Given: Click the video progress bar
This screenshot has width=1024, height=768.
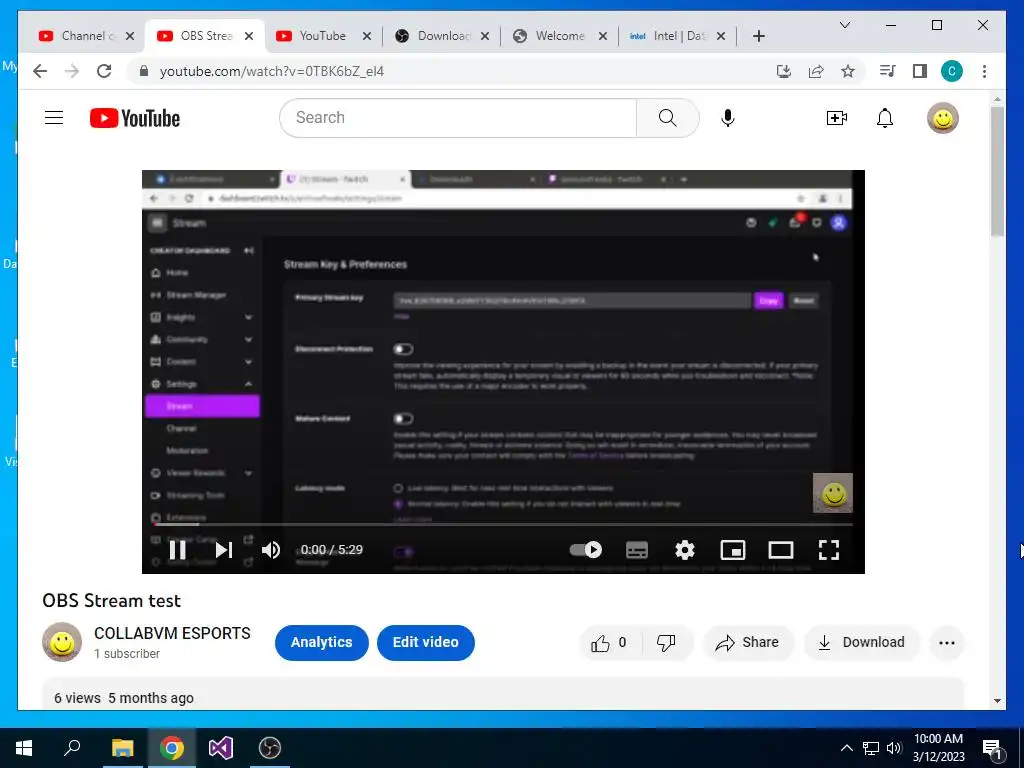Looking at the screenshot, I should pyautogui.click(x=504, y=524).
